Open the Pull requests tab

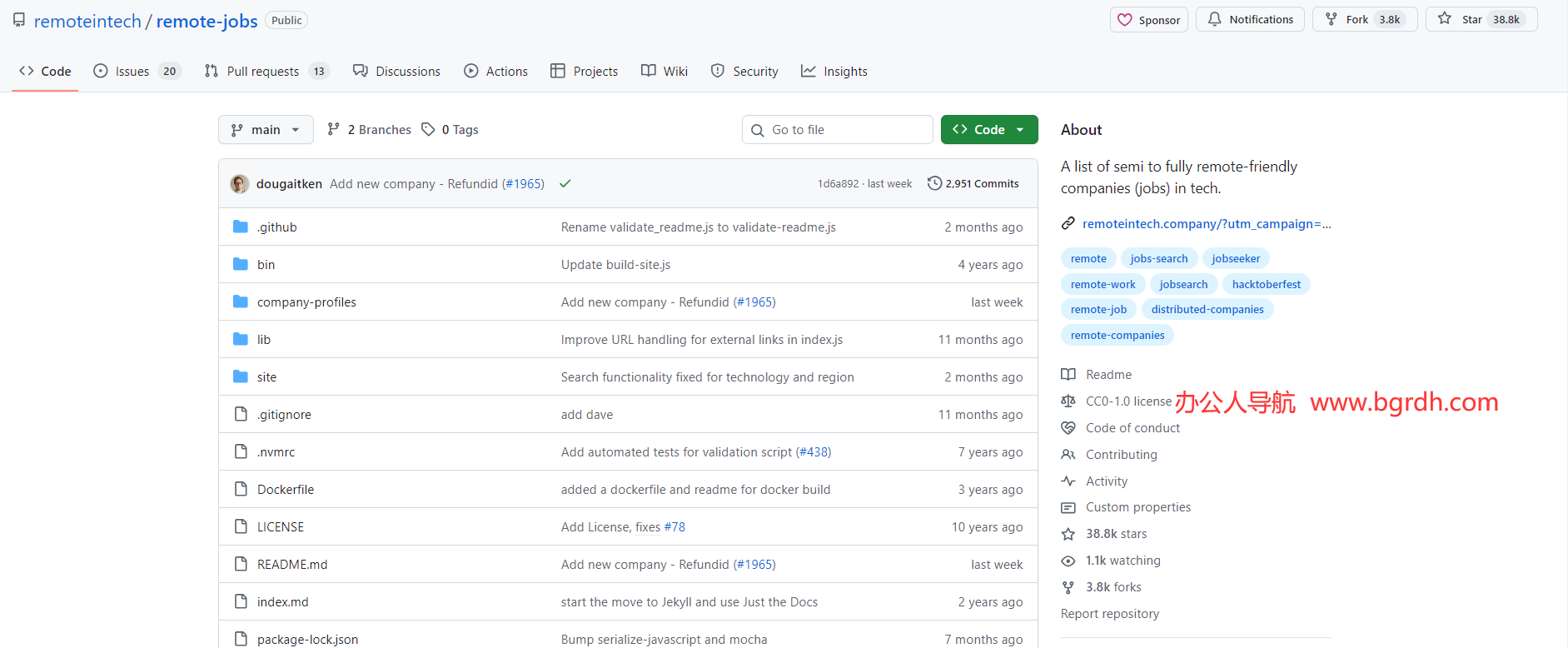pyautogui.click(x=262, y=72)
